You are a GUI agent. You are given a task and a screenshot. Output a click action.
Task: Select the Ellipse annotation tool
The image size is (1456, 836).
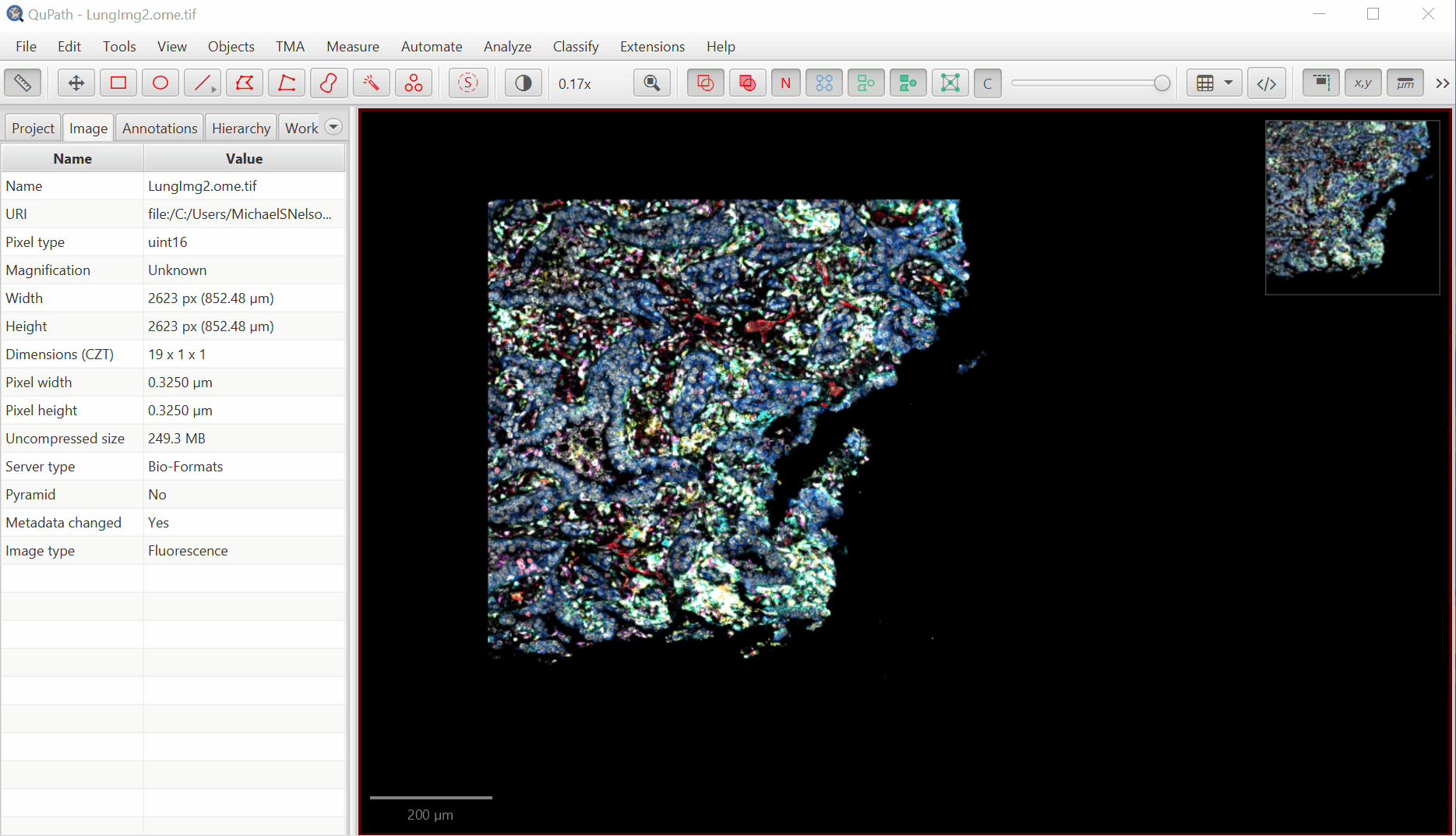pos(160,83)
